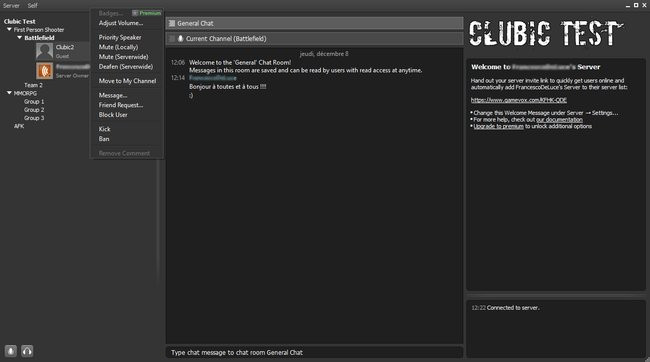Open the Server menu

click(x=11, y=5)
